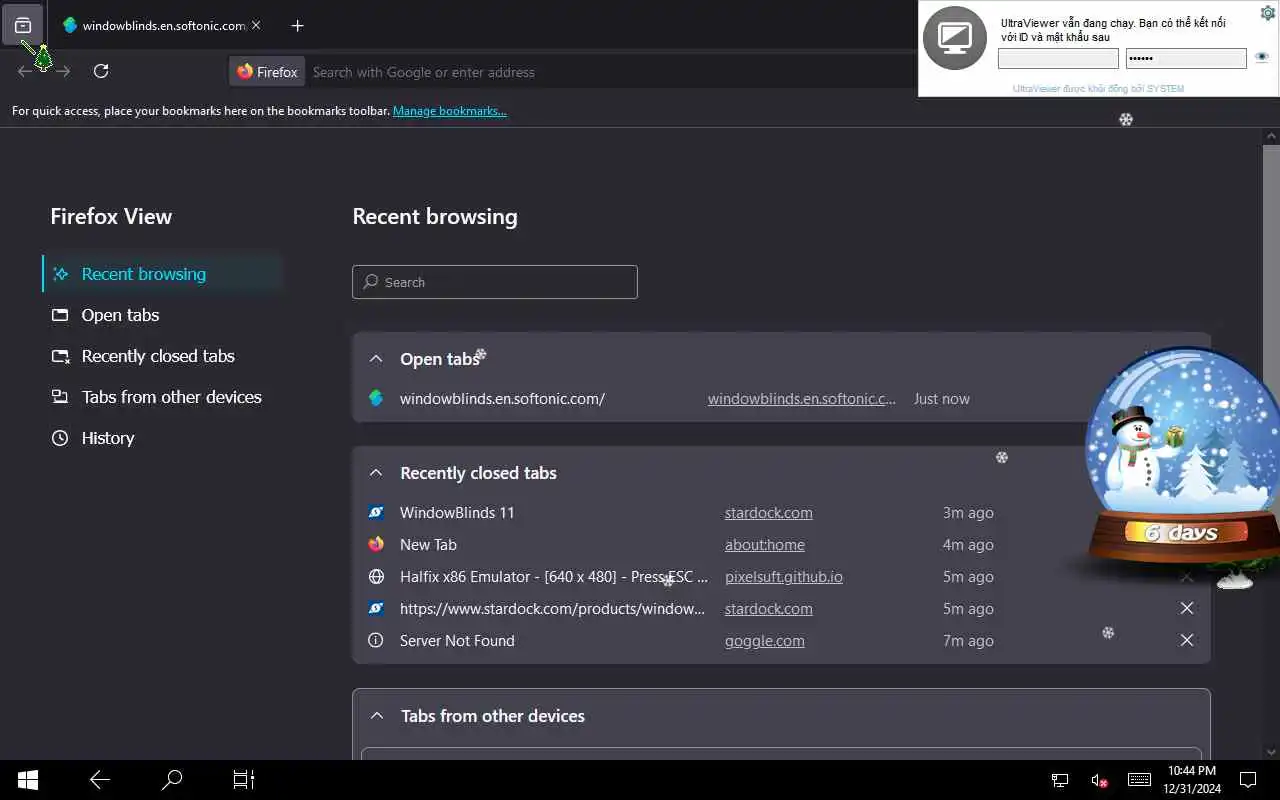
Task: Click the taskbar back arrow button
Action: click(100, 780)
